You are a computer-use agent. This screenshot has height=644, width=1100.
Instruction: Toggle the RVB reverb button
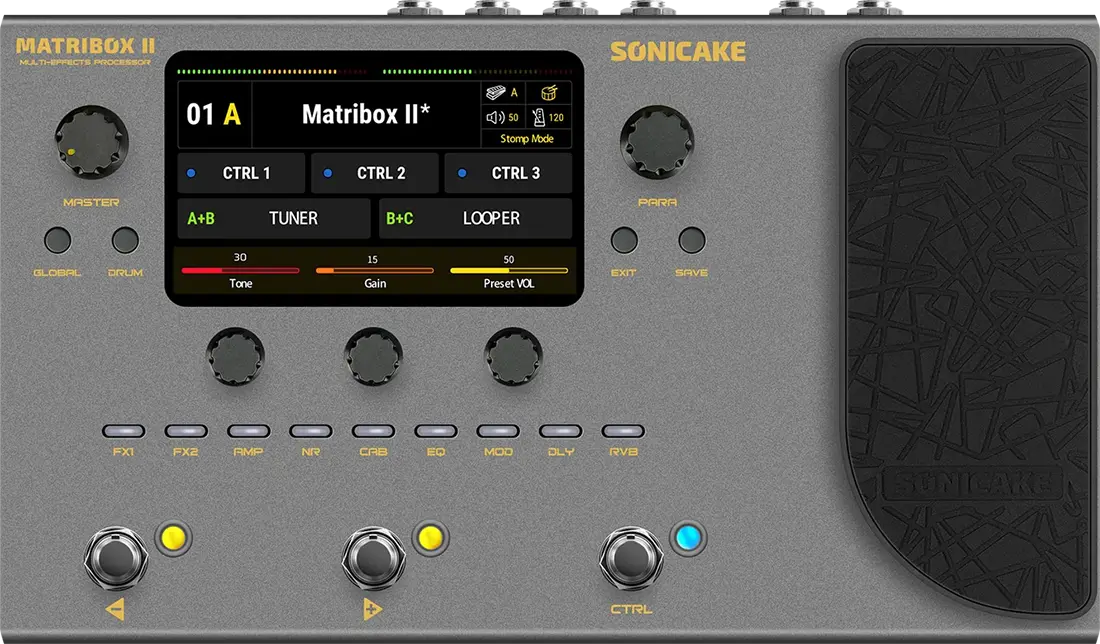623,431
